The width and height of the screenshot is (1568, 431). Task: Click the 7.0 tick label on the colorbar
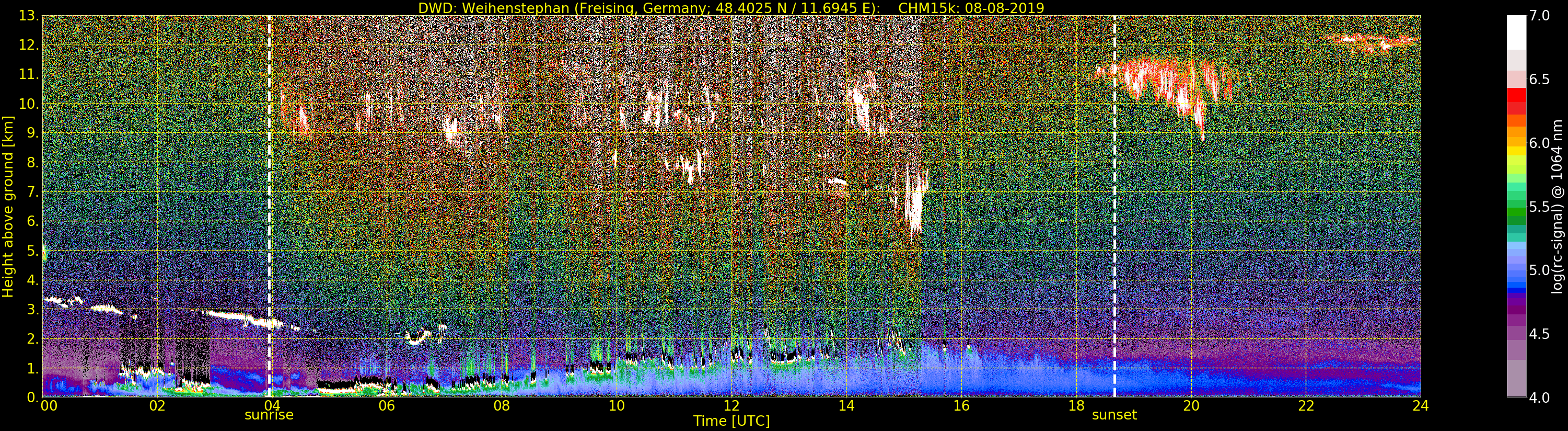point(1539,16)
